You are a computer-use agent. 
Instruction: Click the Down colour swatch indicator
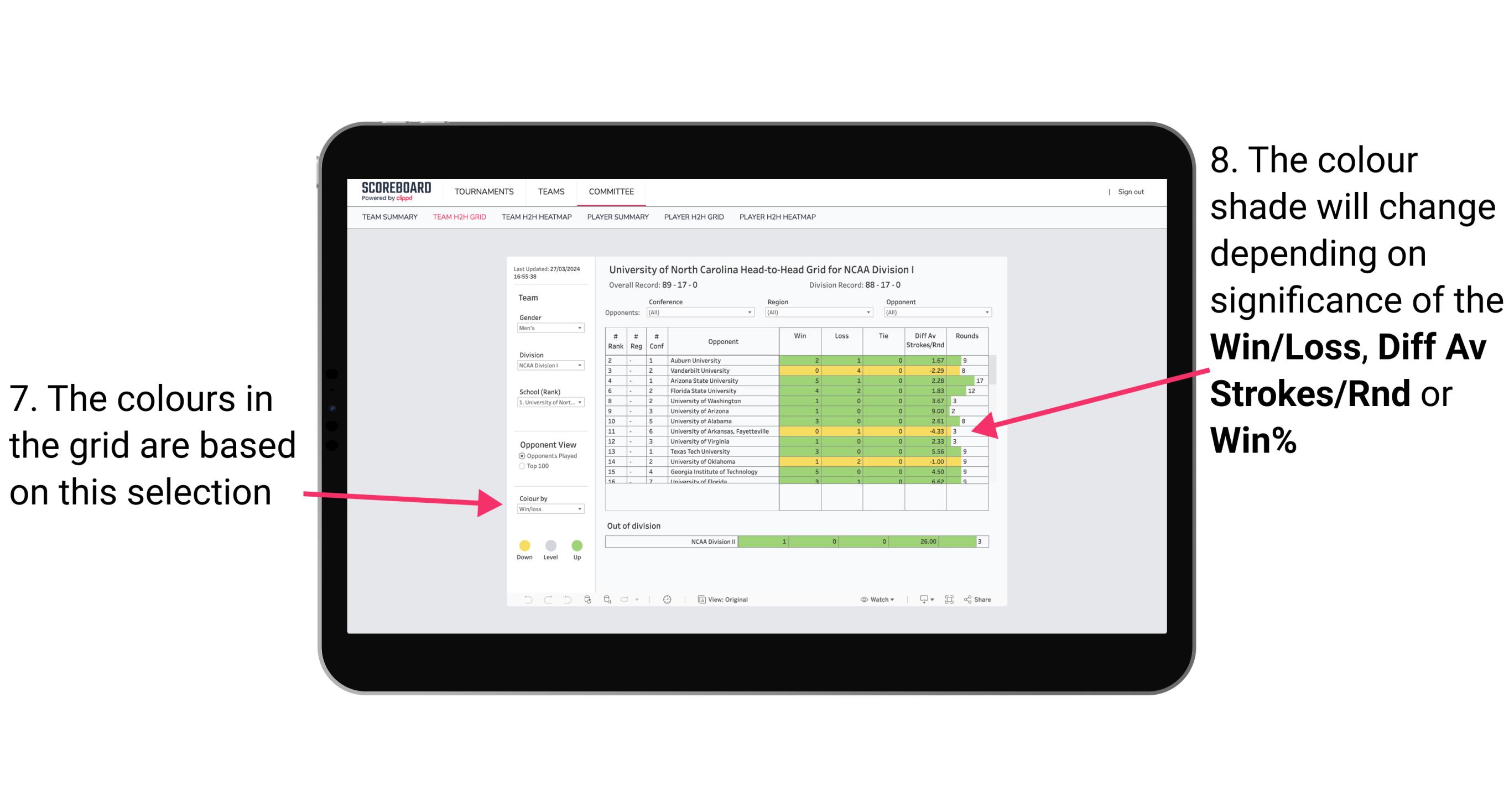tap(523, 543)
